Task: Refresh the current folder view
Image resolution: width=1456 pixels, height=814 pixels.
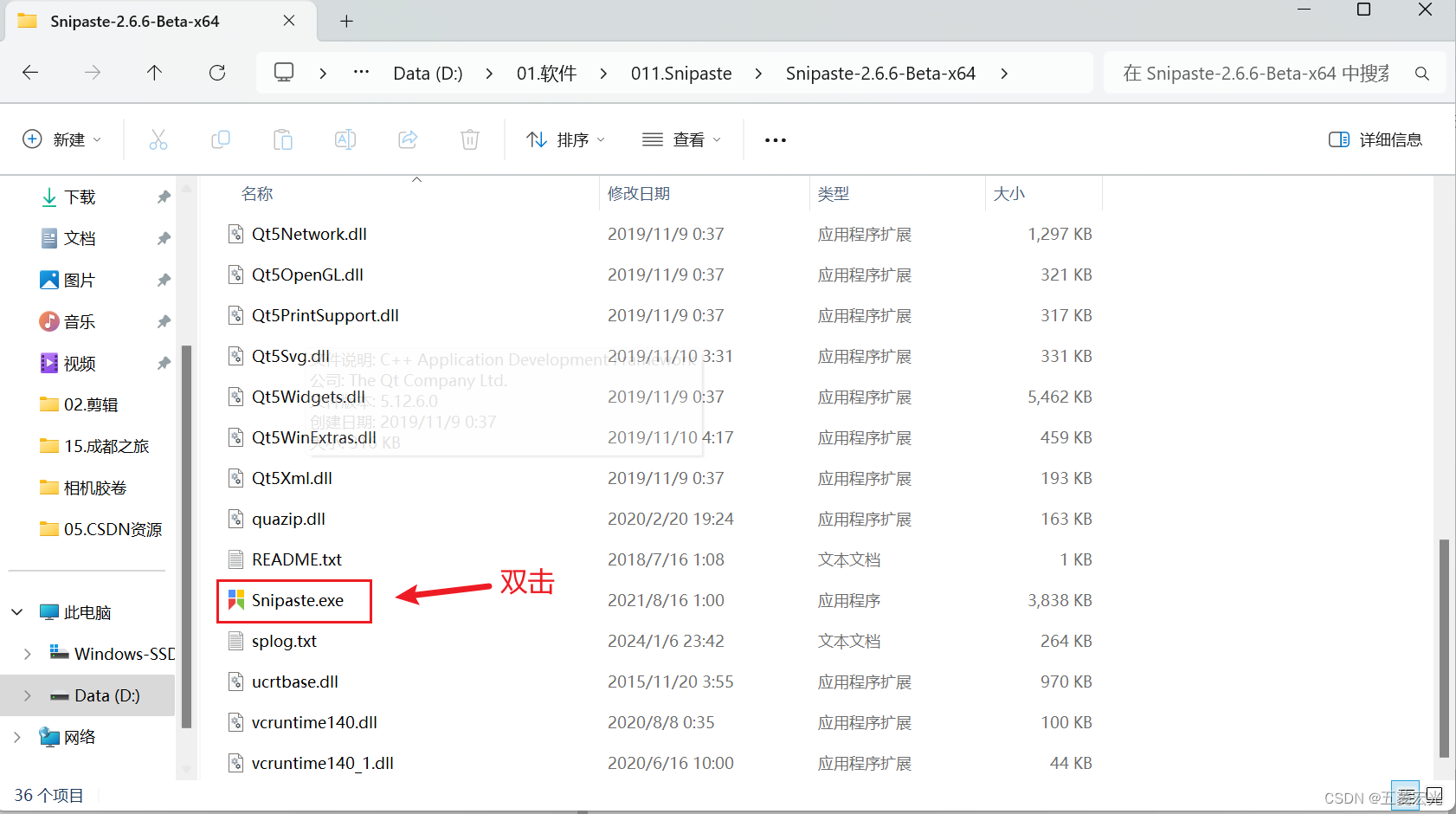Action: tap(217, 73)
